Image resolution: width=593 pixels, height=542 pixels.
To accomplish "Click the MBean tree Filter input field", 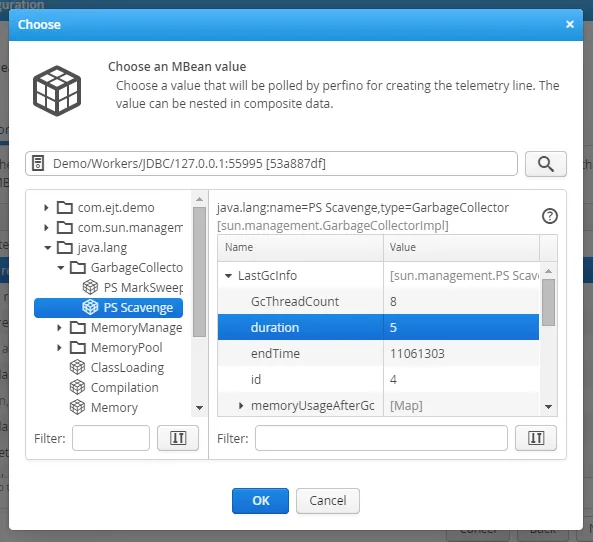I will tap(111, 438).
